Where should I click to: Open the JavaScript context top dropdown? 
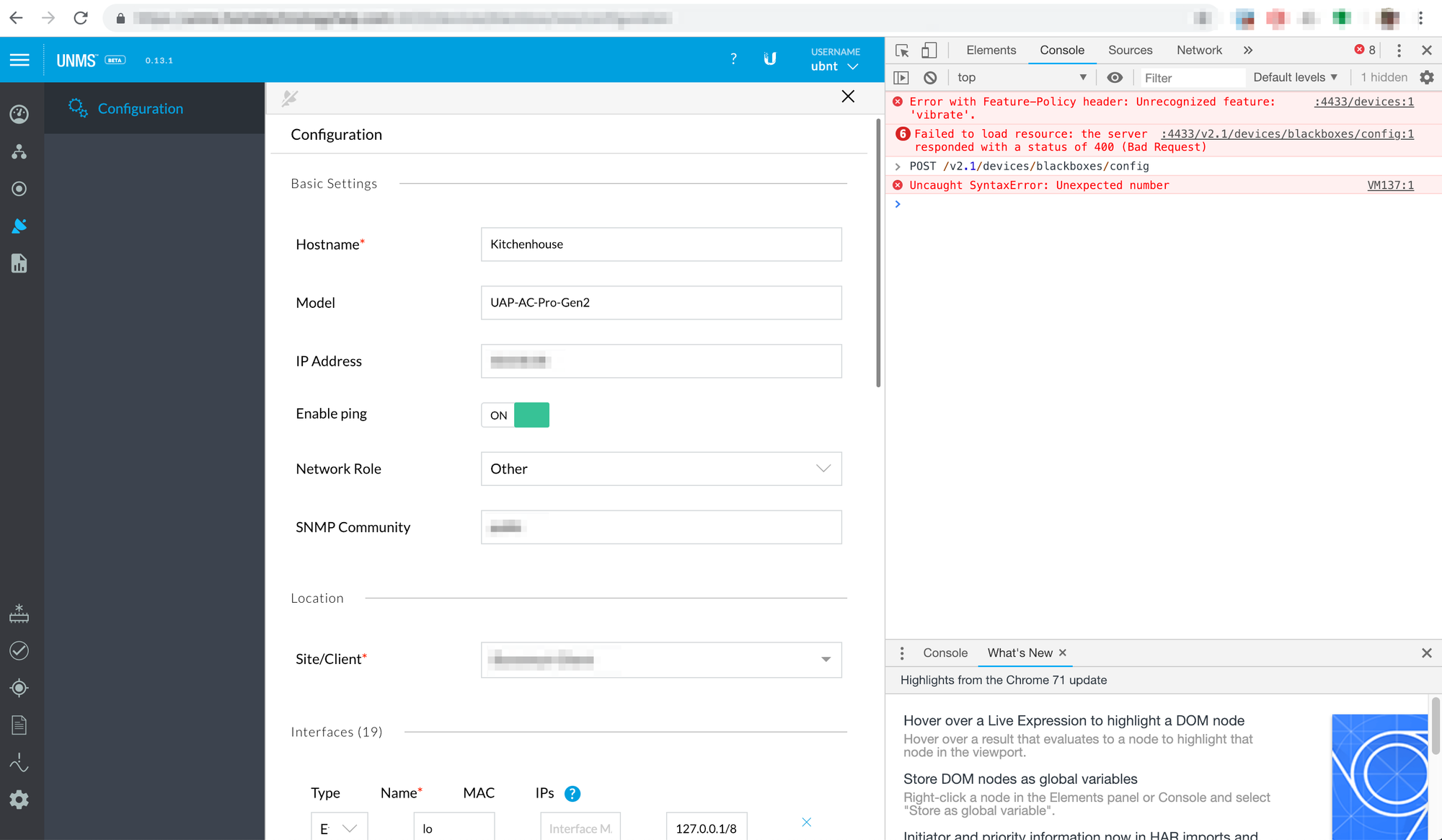click(x=1021, y=78)
